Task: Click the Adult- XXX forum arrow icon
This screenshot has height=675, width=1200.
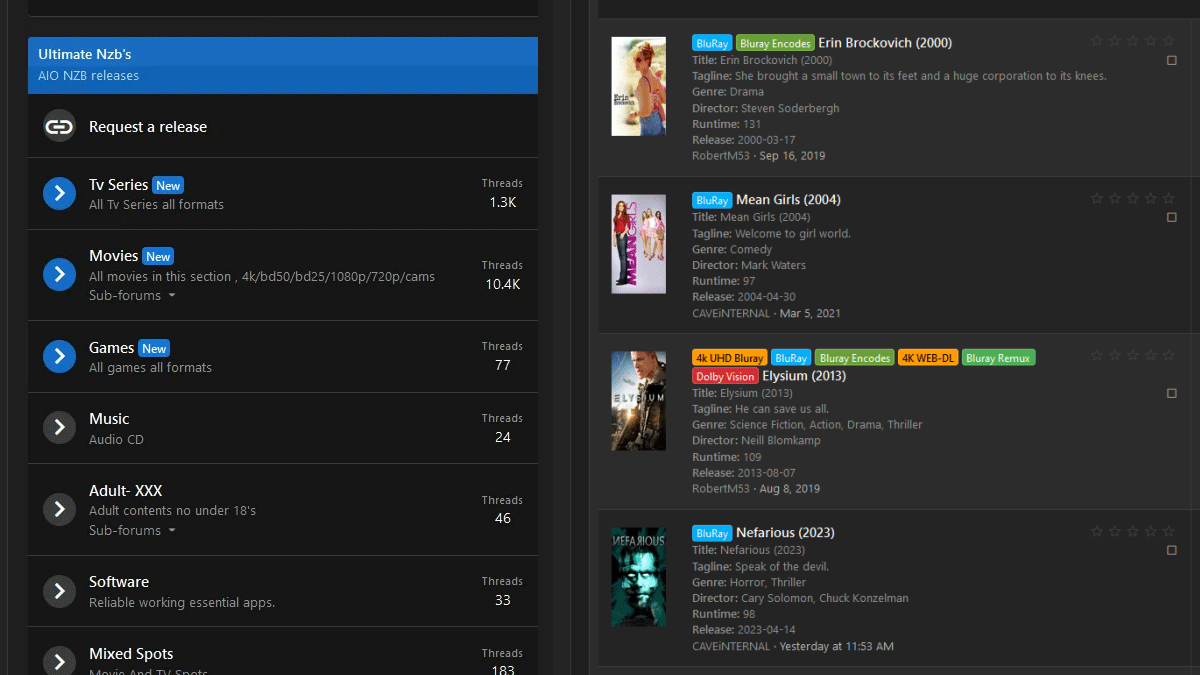Action: (59, 509)
